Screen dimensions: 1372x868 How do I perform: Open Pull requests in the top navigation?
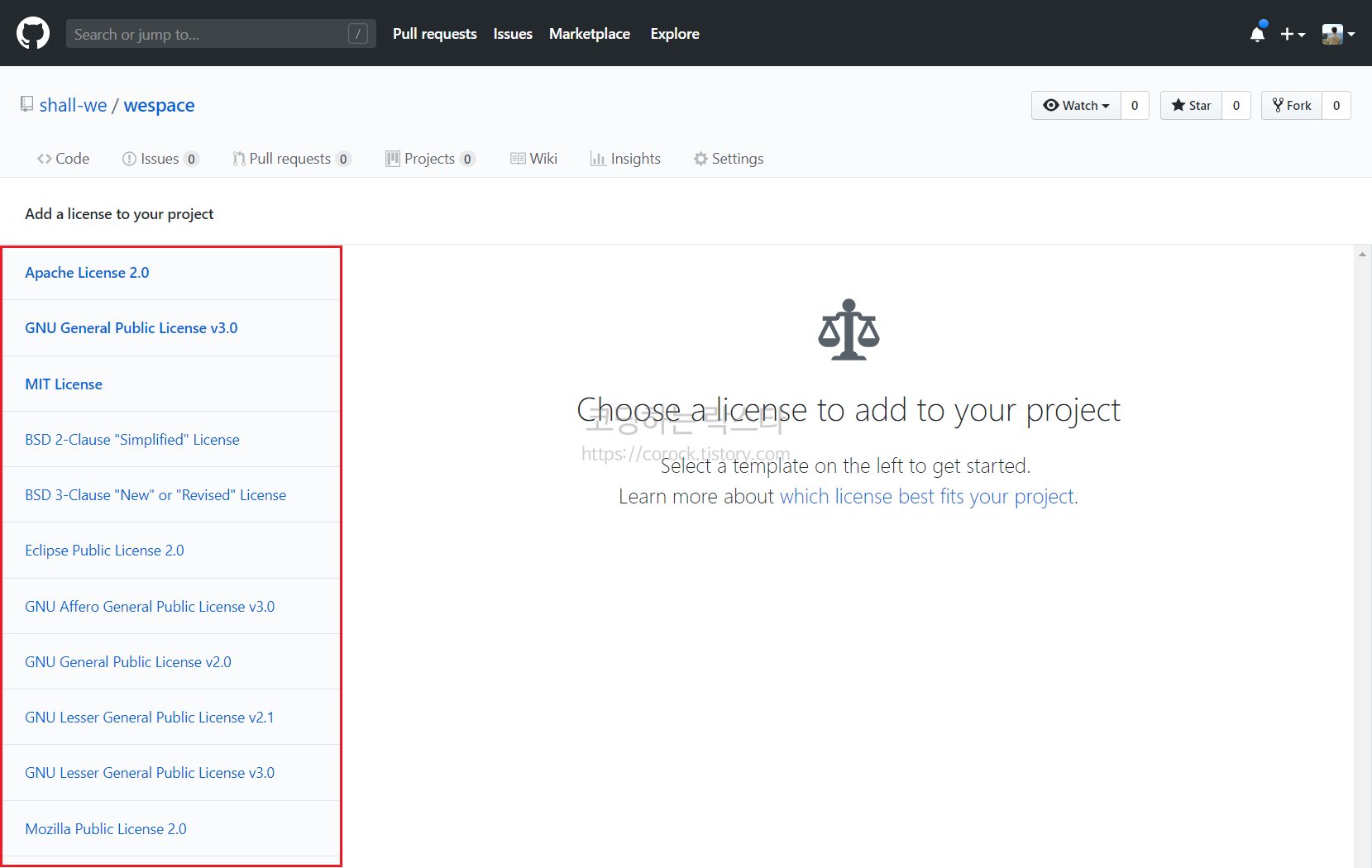coord(435,34)
